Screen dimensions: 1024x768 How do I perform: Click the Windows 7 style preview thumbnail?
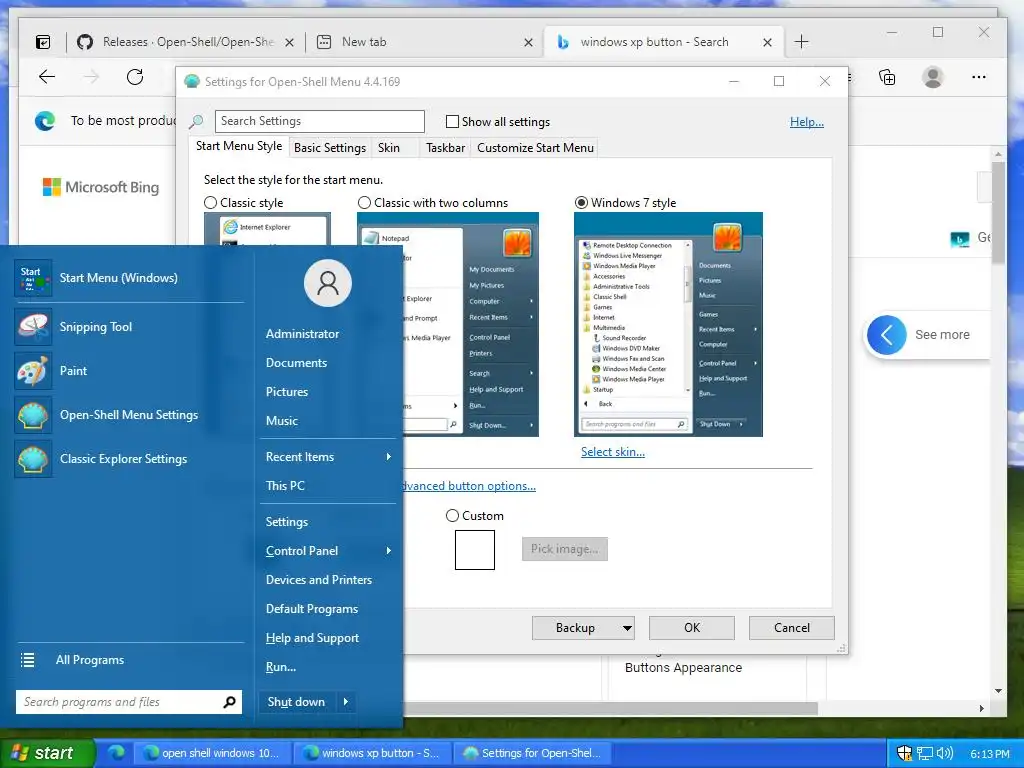point(668,325)
